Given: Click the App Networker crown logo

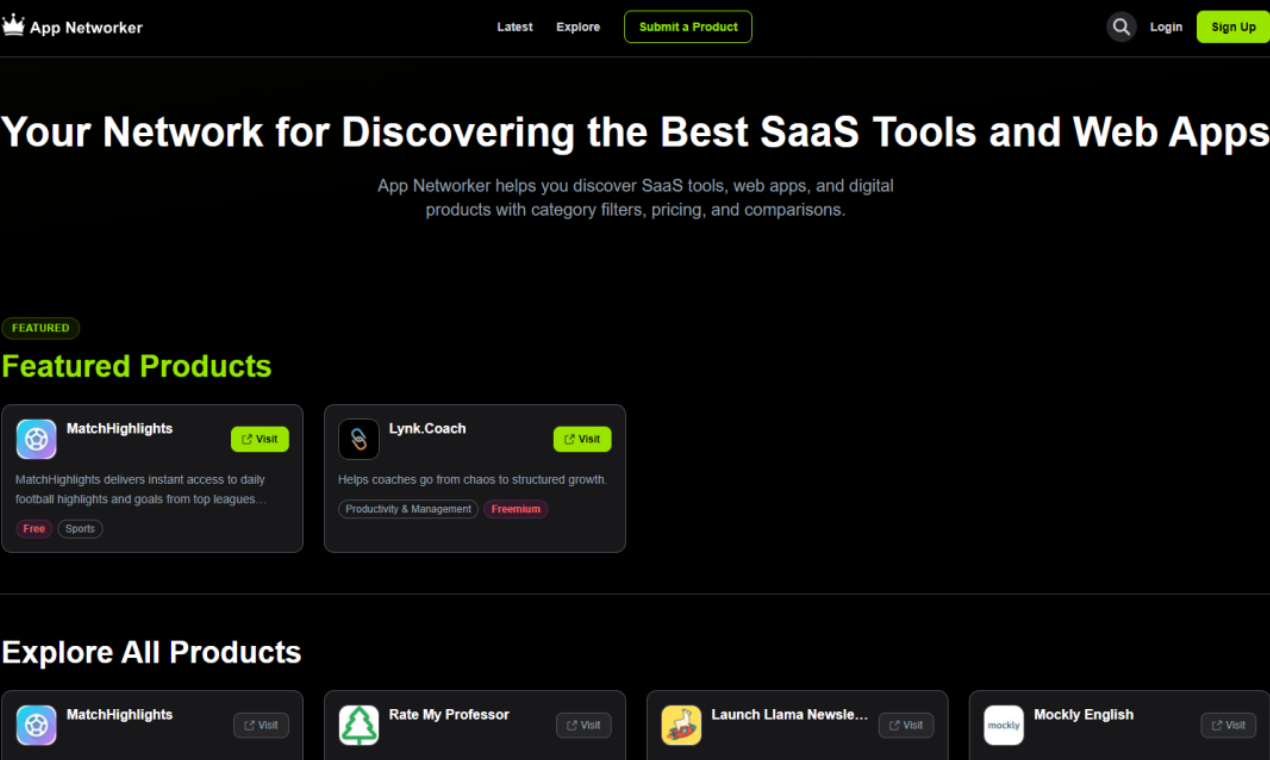Looking at the screenshot, I should coord(13,25).
